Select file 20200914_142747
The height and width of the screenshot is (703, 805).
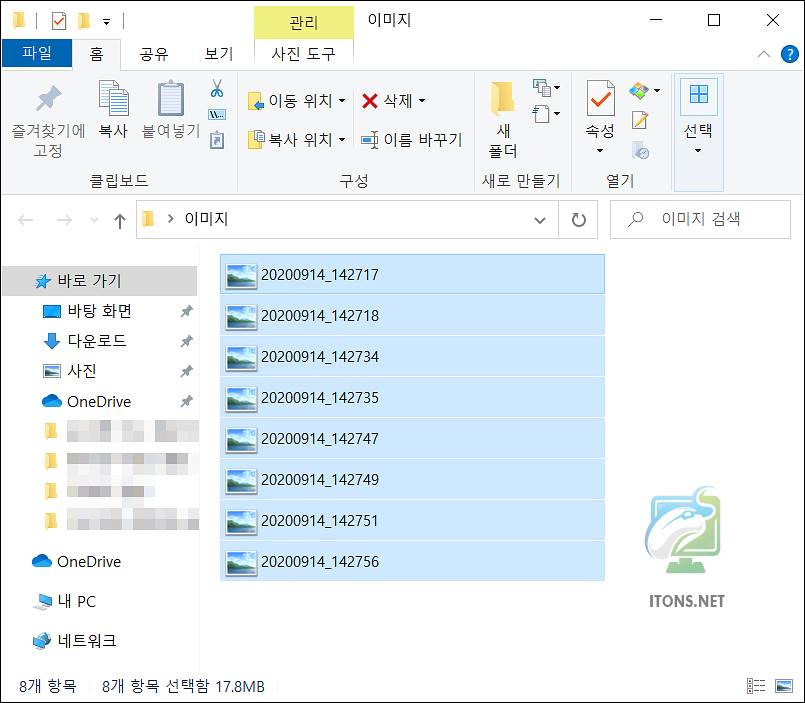click(412, 439)
